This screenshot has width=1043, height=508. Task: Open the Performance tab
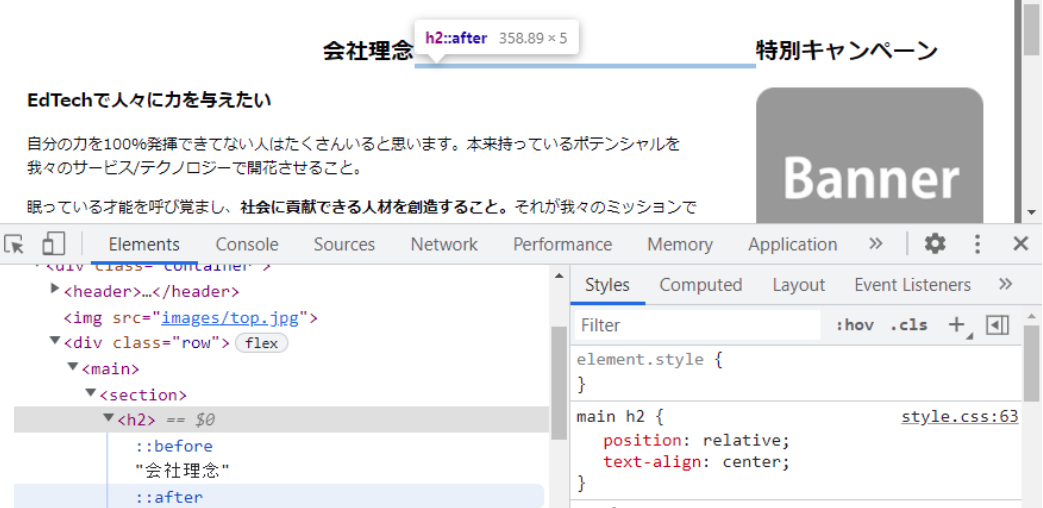[562, 245]
